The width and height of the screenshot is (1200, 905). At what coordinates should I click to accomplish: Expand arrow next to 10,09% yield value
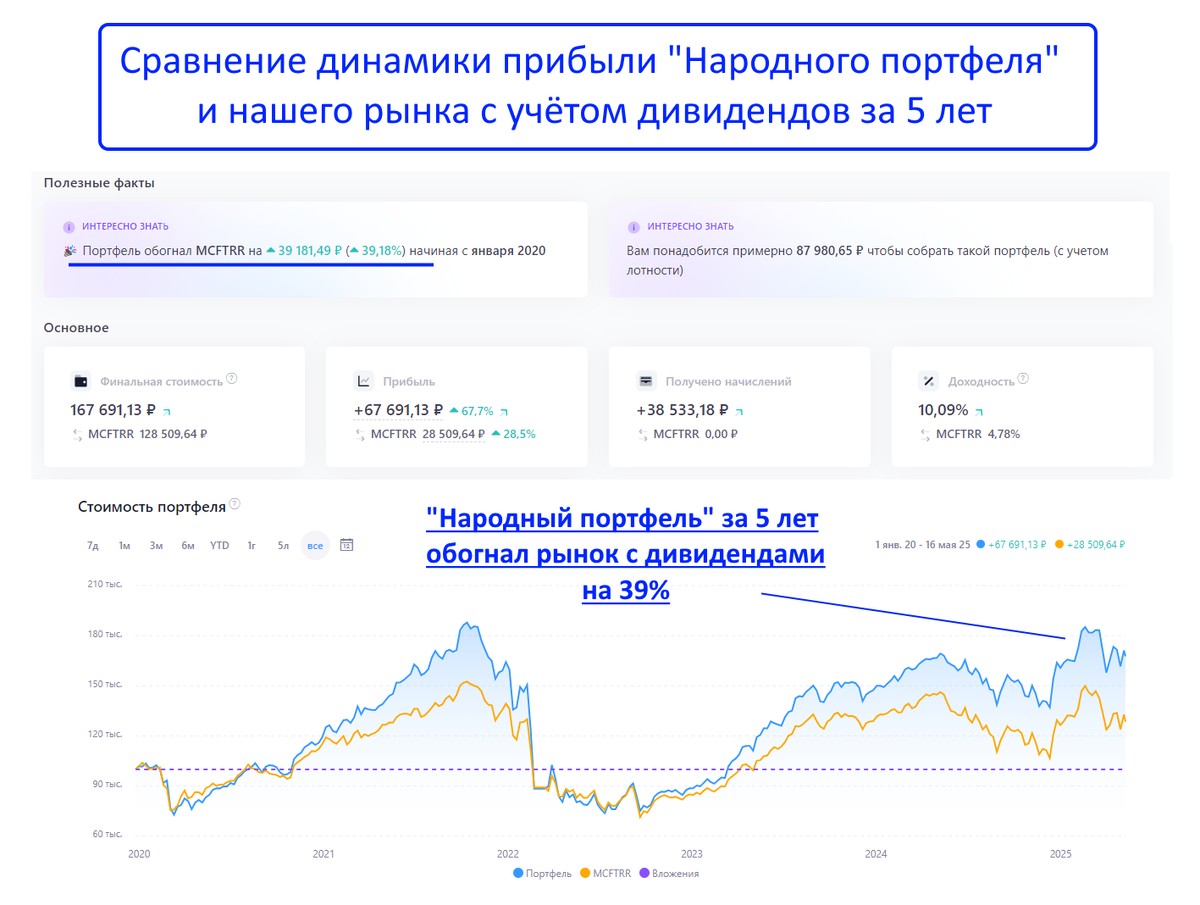(x=979, y=411)
